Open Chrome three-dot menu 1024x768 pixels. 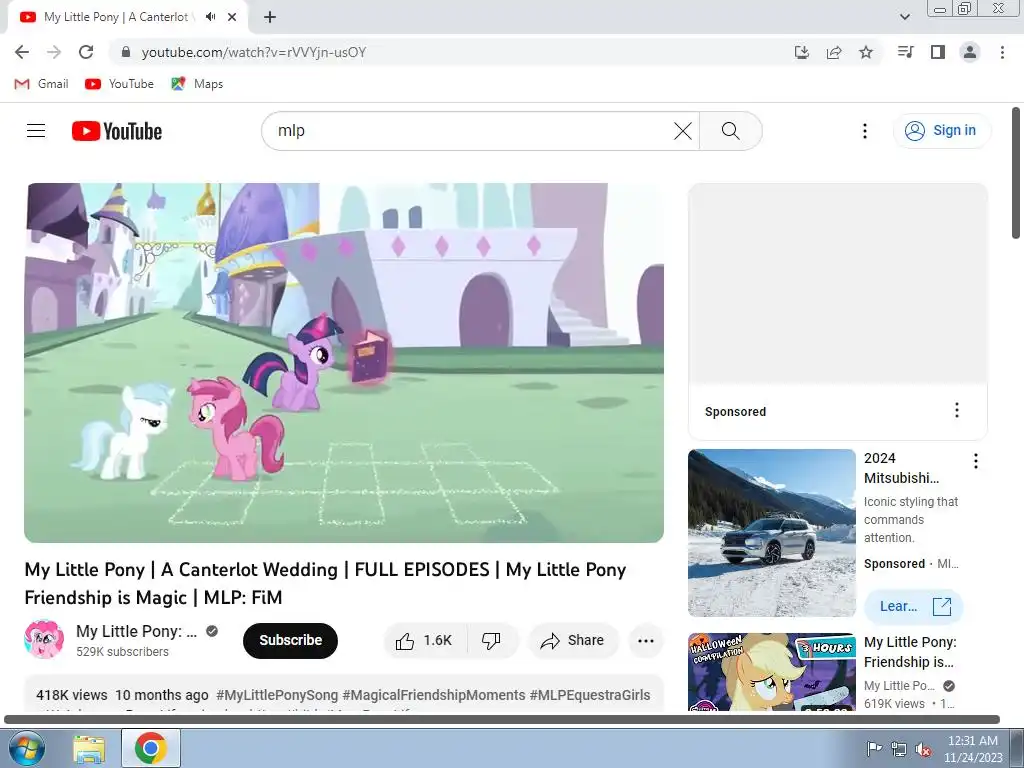click(1002, 52)
